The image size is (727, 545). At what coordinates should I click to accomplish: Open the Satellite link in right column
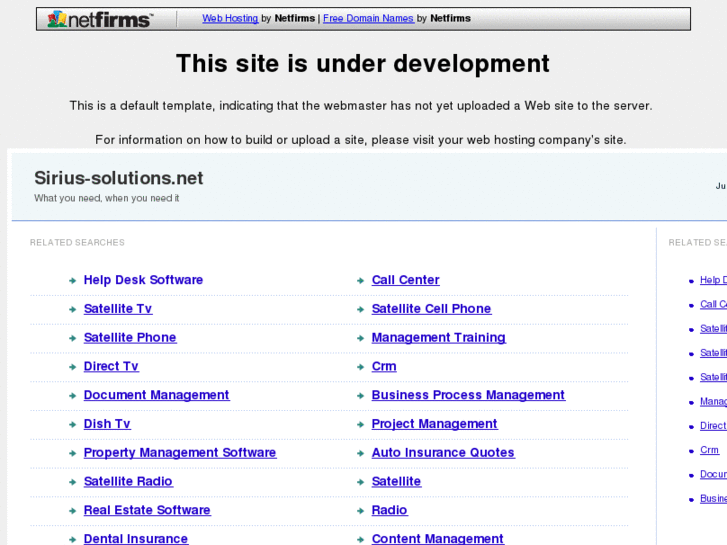[x=396, y=481]
